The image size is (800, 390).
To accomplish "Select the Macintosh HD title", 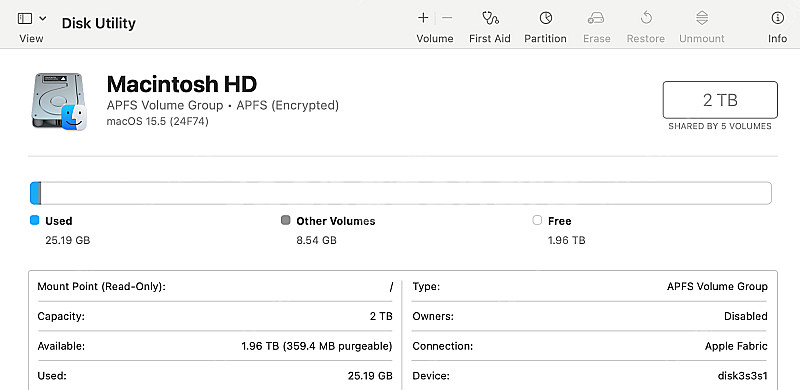I will (182, 84).
